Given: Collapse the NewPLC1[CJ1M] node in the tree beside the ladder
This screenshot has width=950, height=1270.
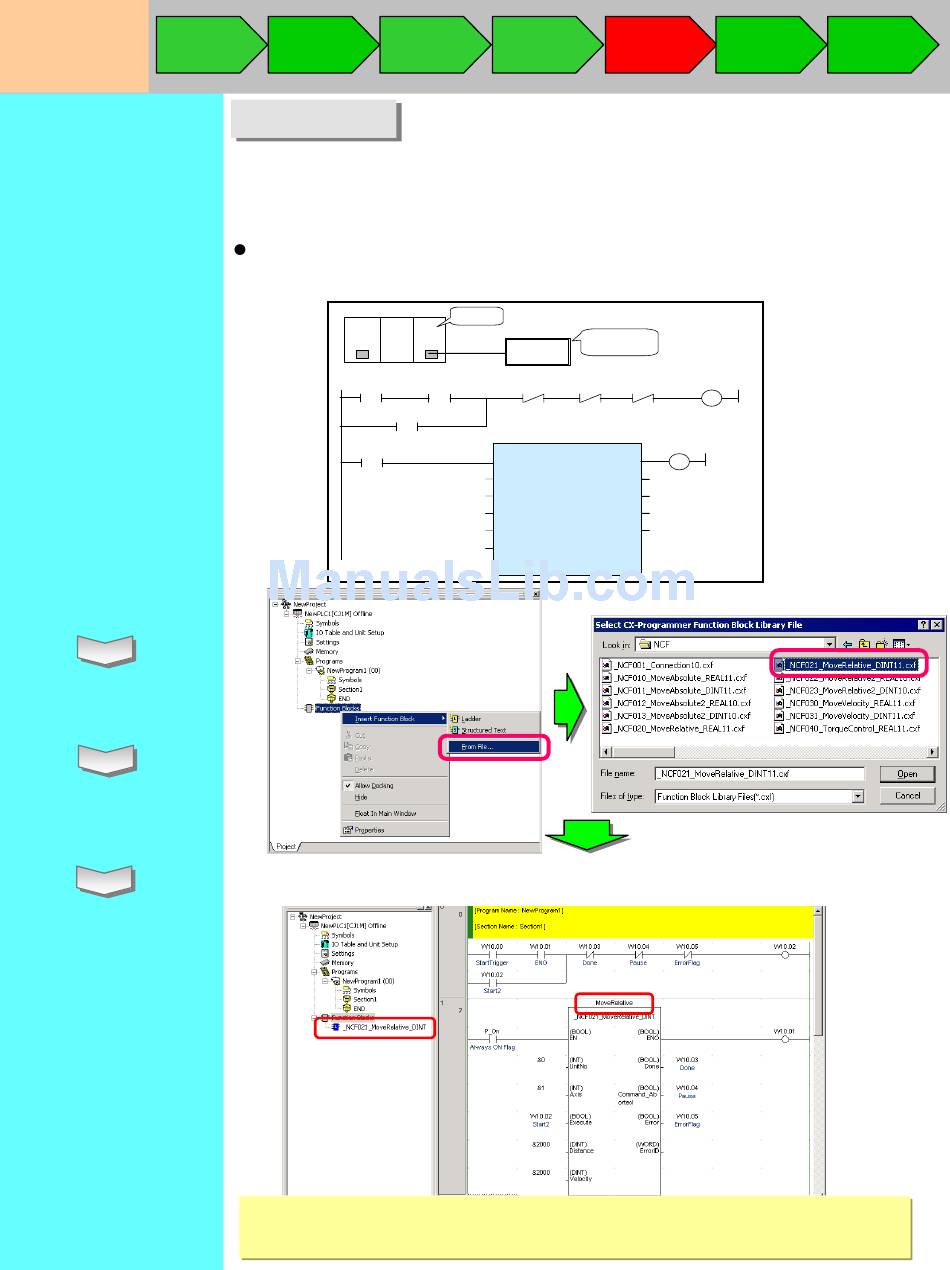Looking at the screenshot, I should click(302, 925).
